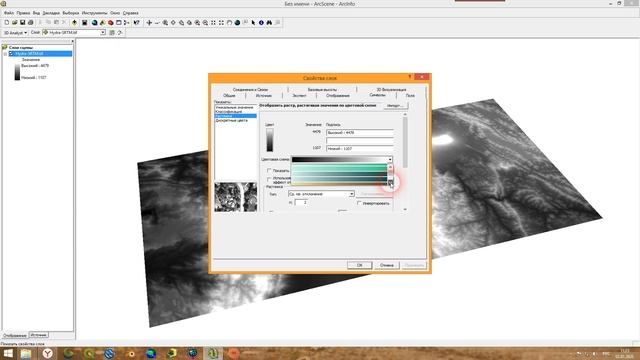The image size is (640, 360).
Task: Select the Zoom to Target tool
Action: 181,22
